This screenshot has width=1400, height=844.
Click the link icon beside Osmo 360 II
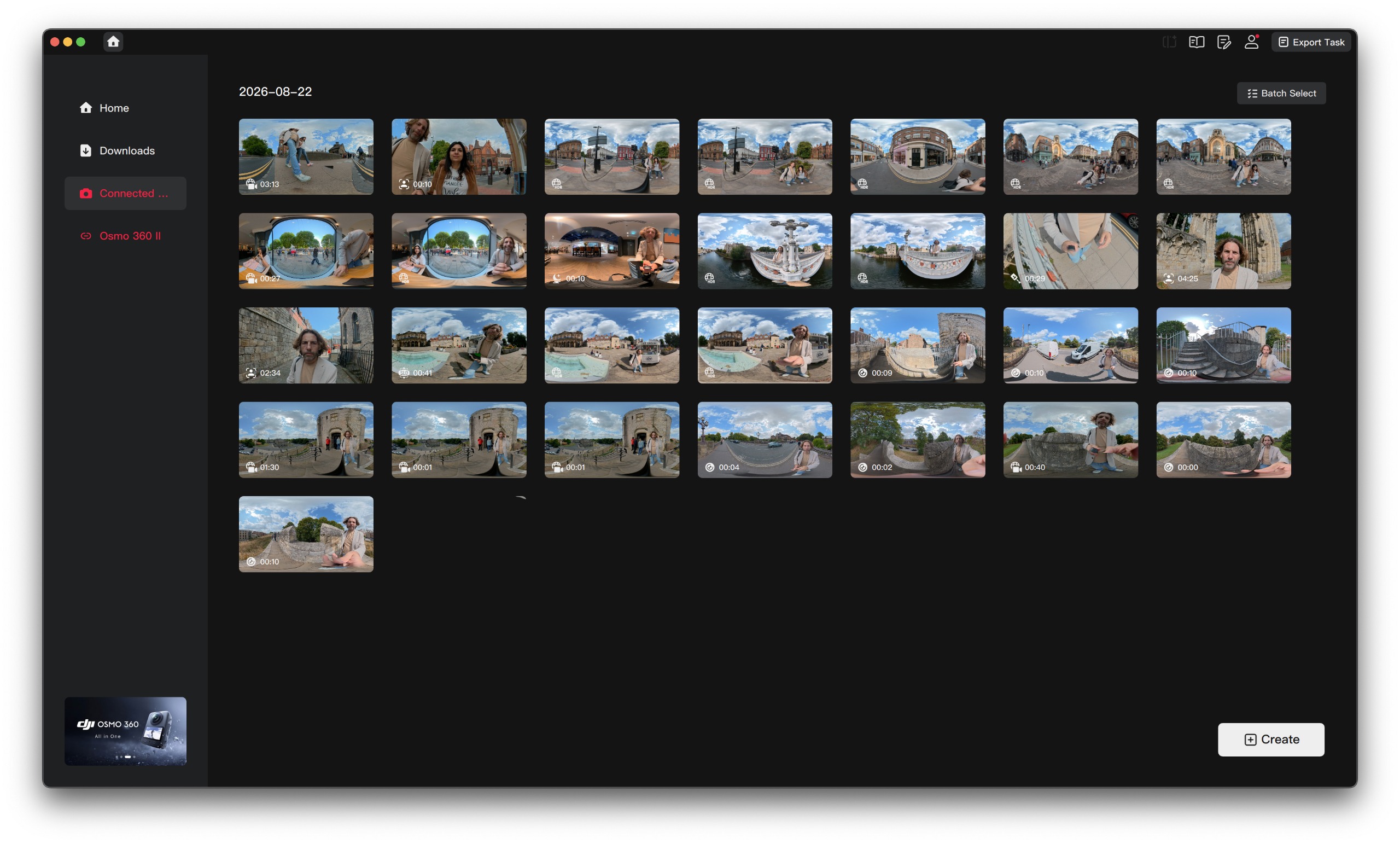click(x=86, y=236)
